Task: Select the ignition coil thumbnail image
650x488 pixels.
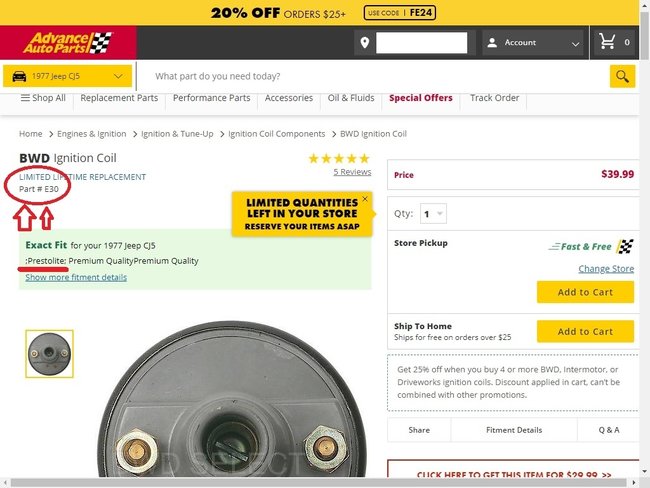Action: coord(49,354)
